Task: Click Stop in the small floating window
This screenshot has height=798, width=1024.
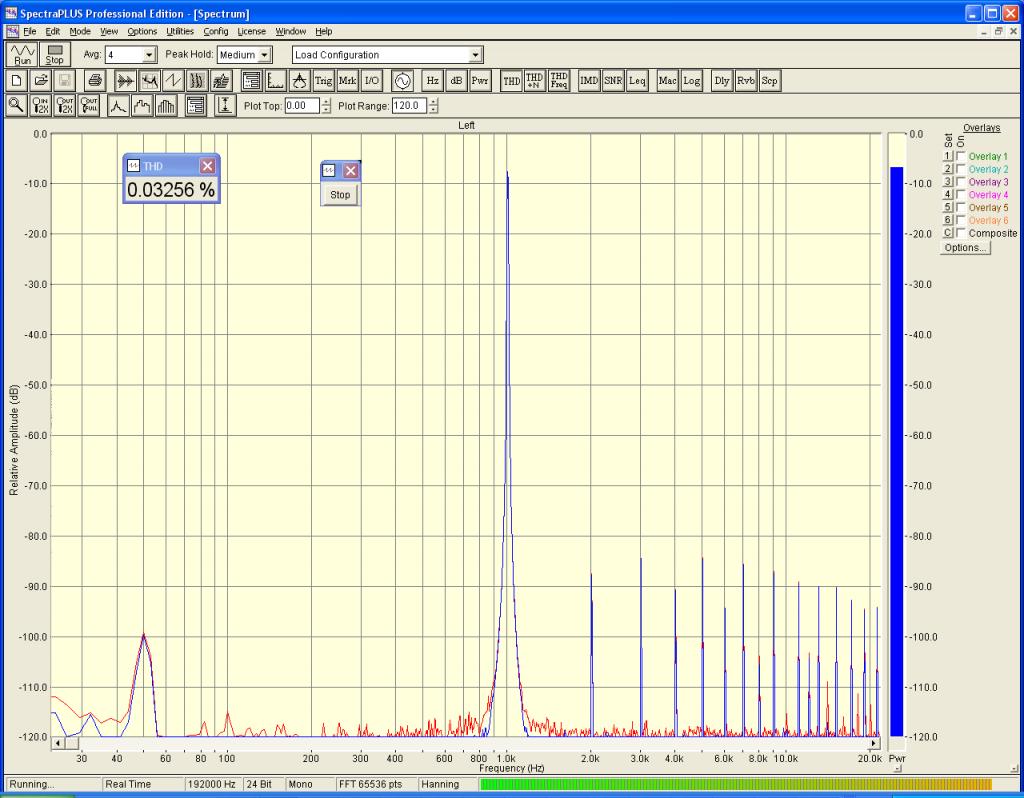Action: 340,194
